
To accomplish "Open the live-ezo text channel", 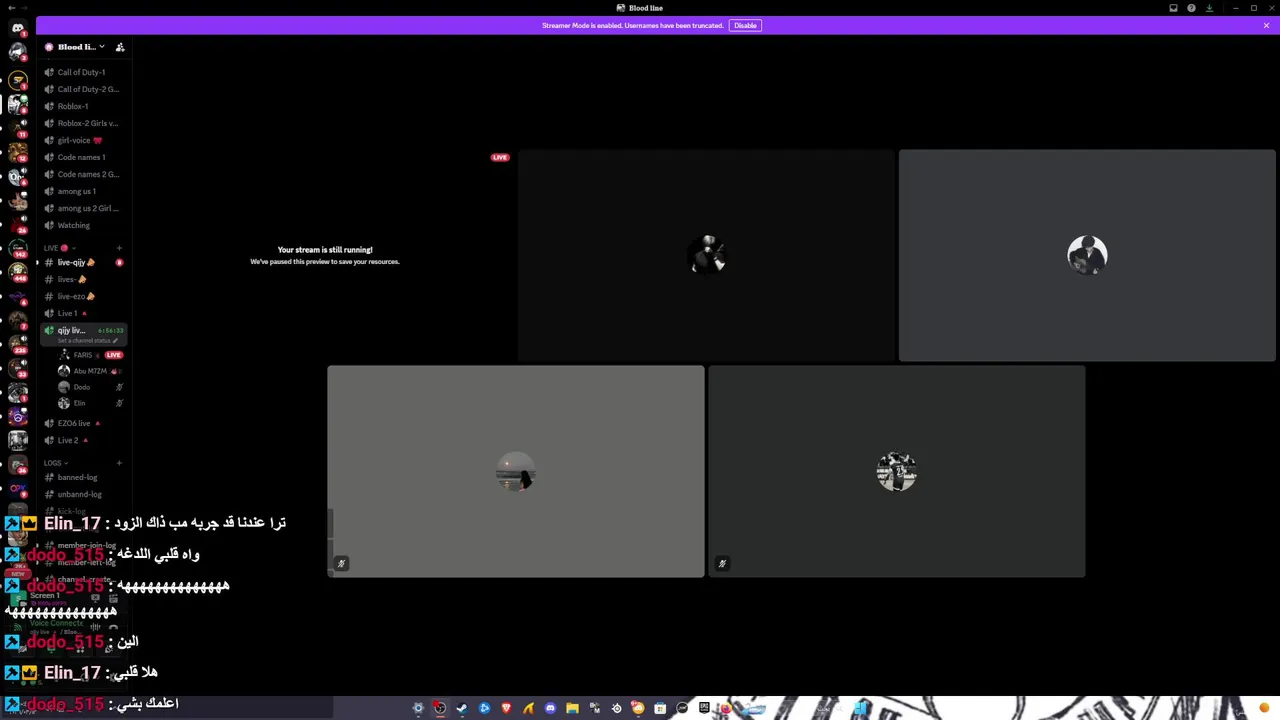I will (x=82, y=296).
